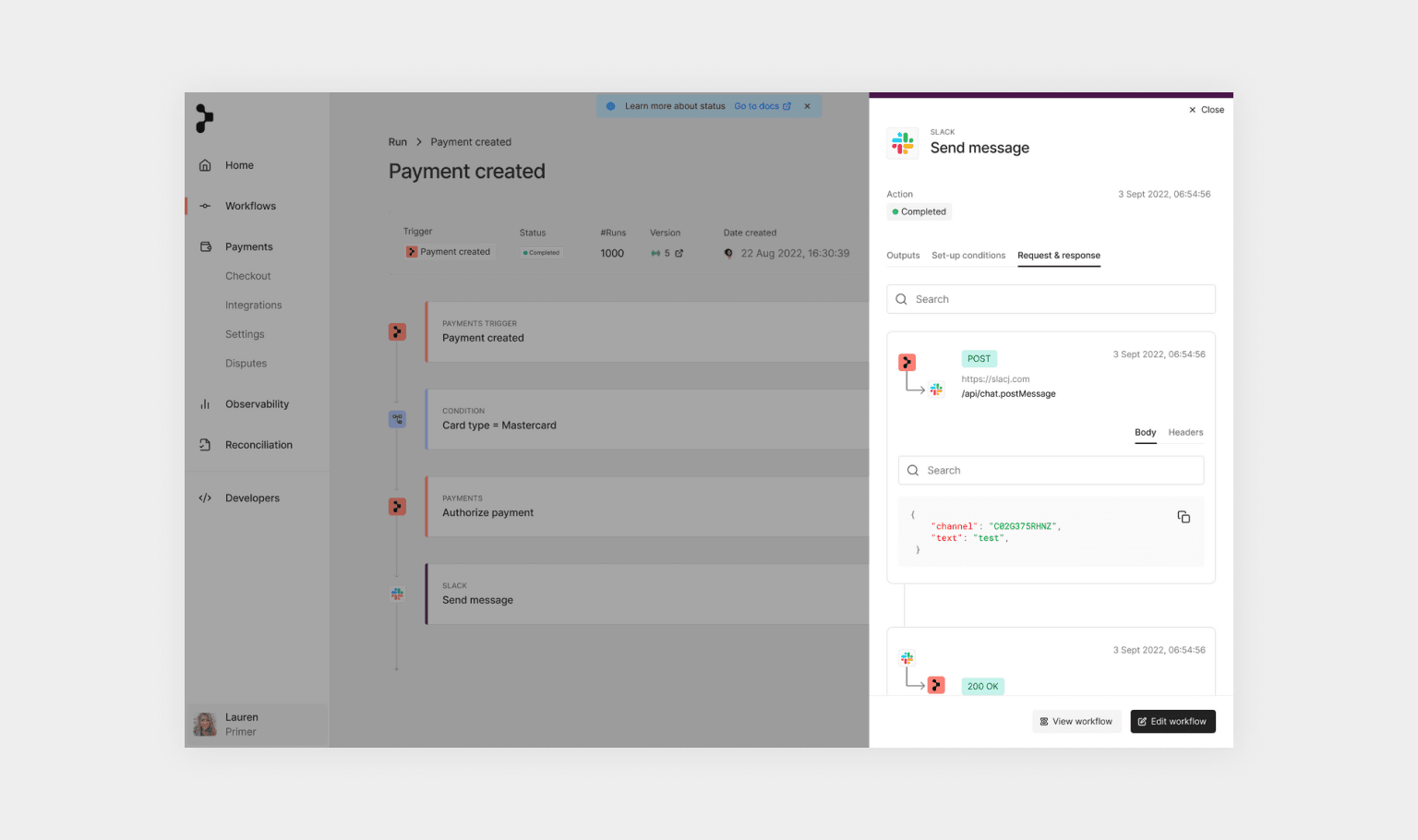The width and height of the screenshot is (1418, 840).
Task: Switch to the Outputs tab
Action: (903, 256)
